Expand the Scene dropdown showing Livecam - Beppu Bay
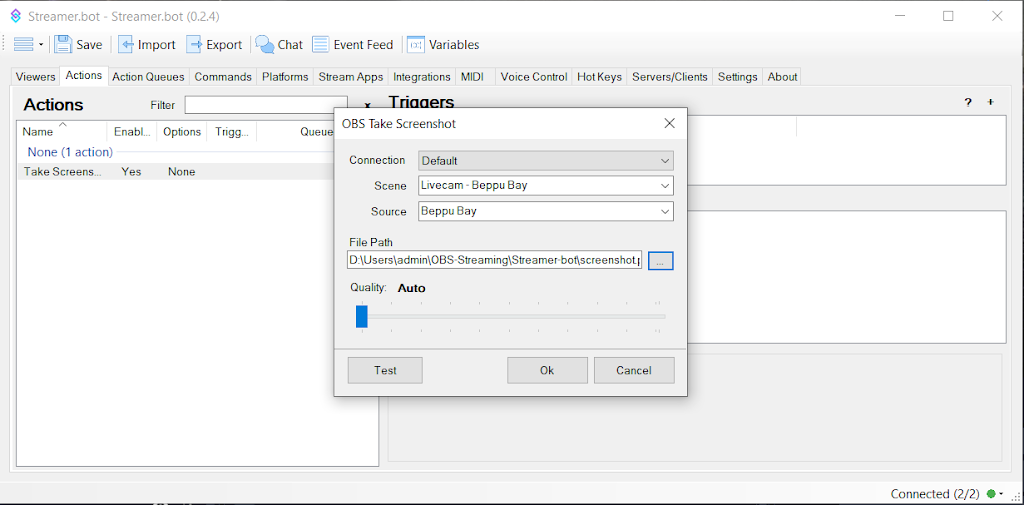The width and height of the screenshot is (1024, 505). click(x=546, y=185)
